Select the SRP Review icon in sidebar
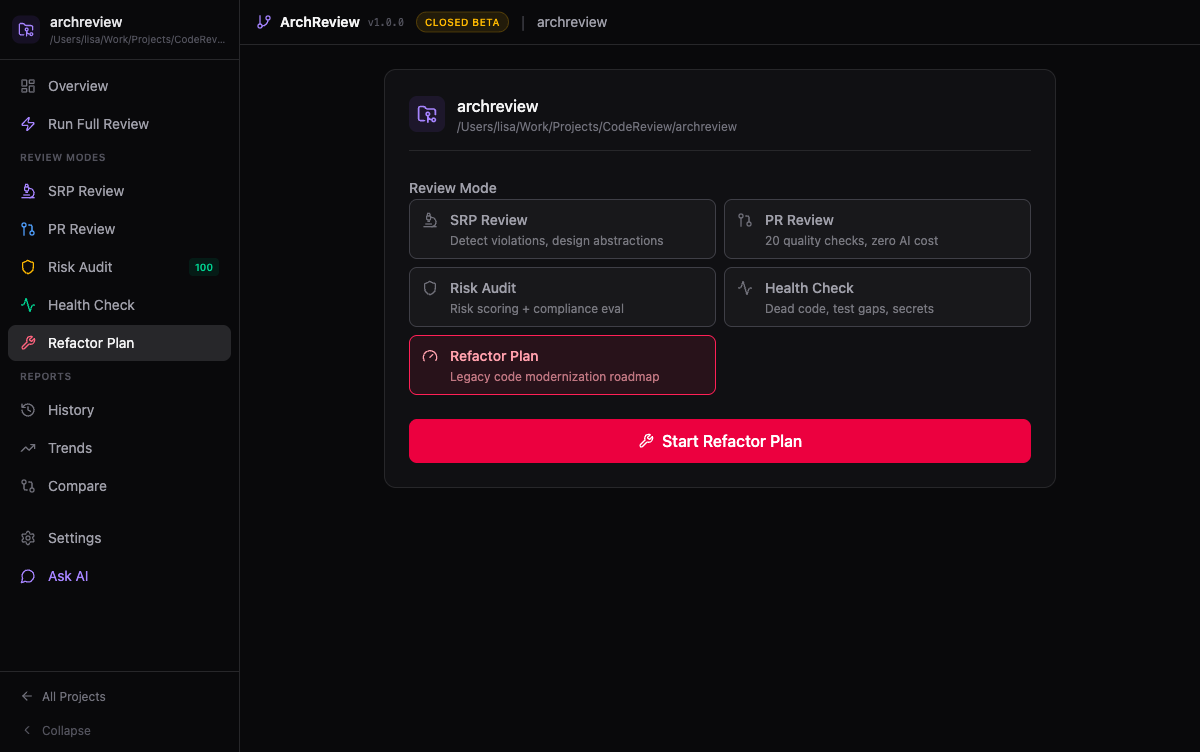 28,191
